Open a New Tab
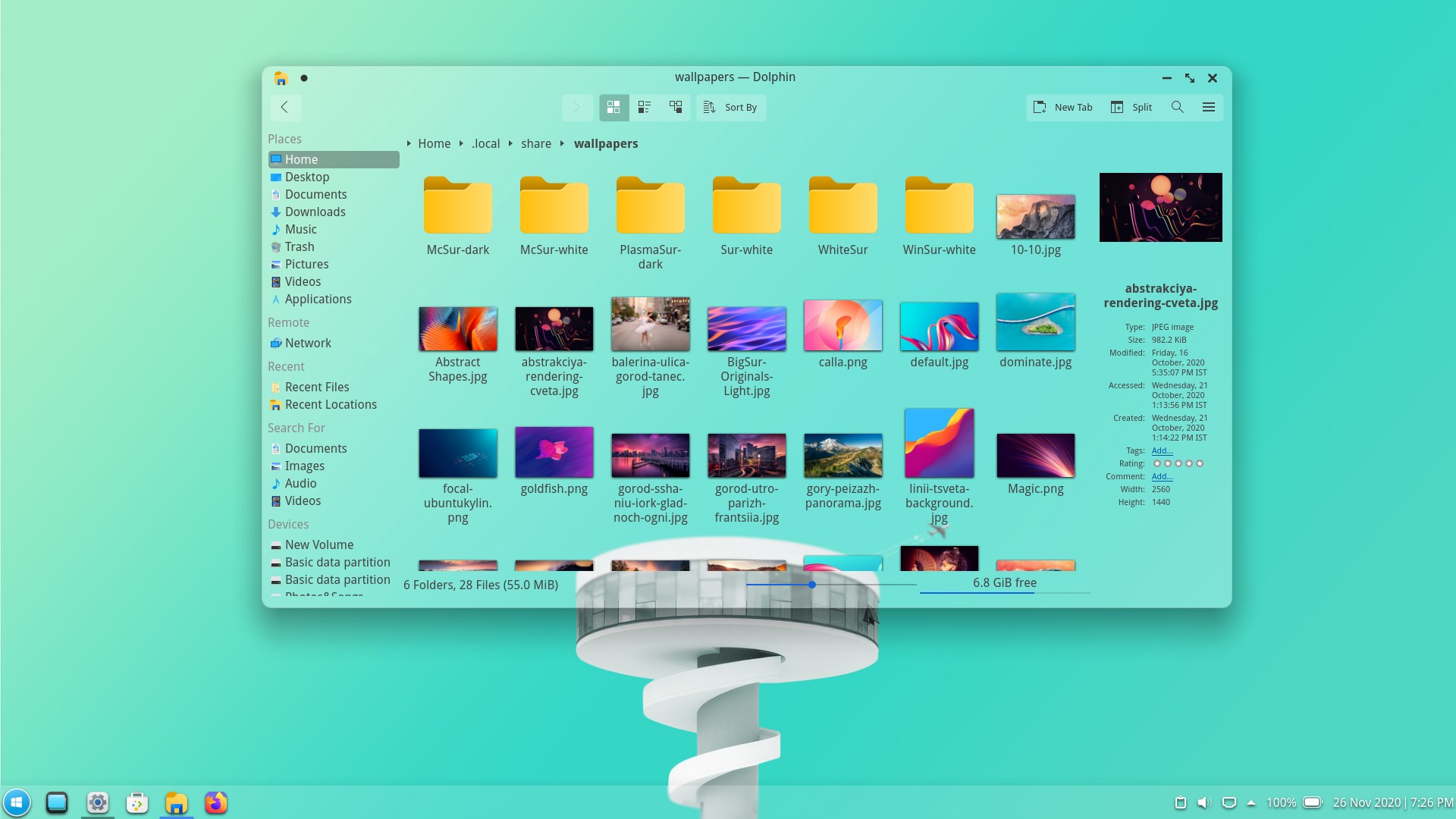 tap(1063, 107)
